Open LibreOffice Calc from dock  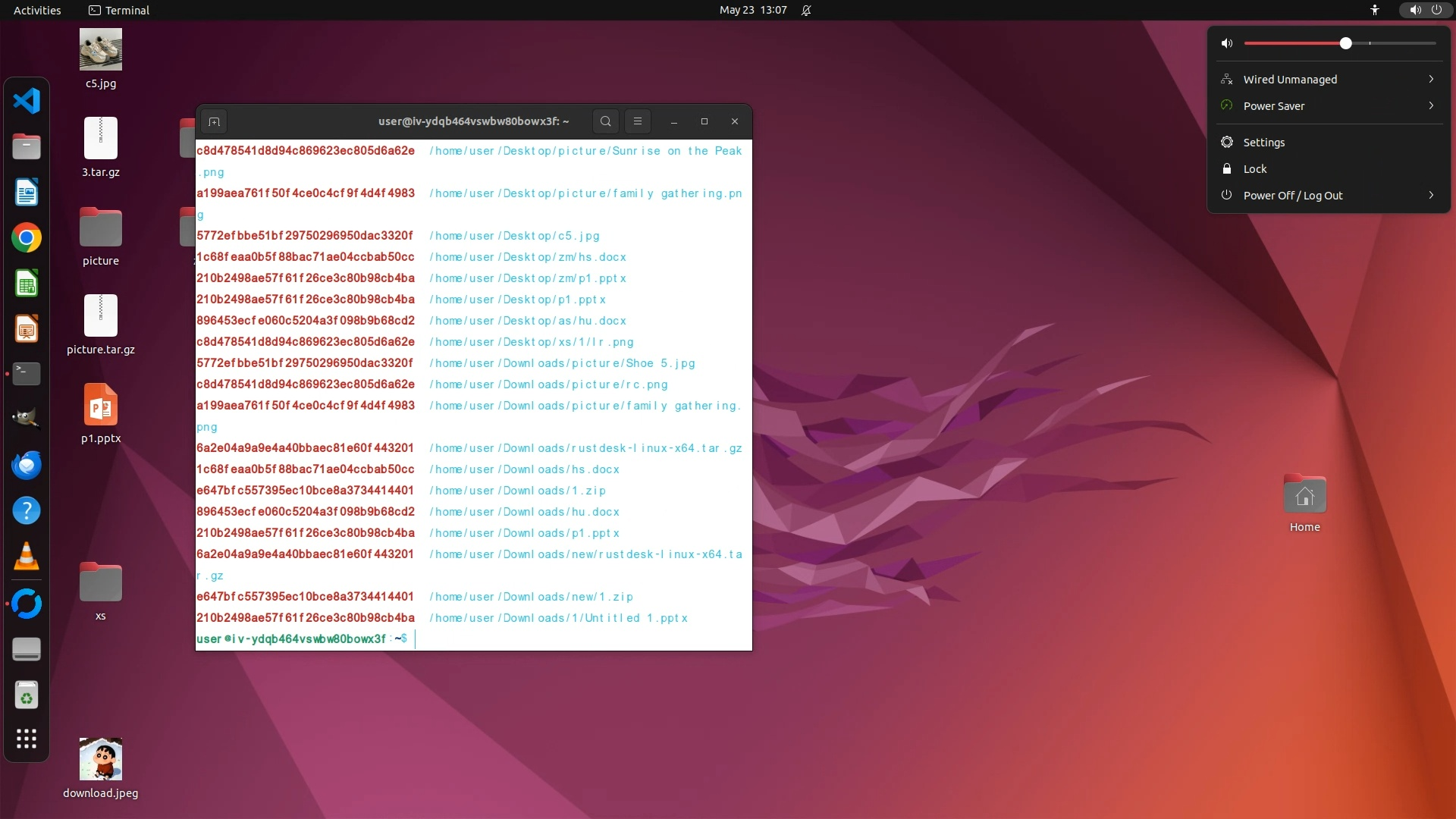tap(27, 284)
